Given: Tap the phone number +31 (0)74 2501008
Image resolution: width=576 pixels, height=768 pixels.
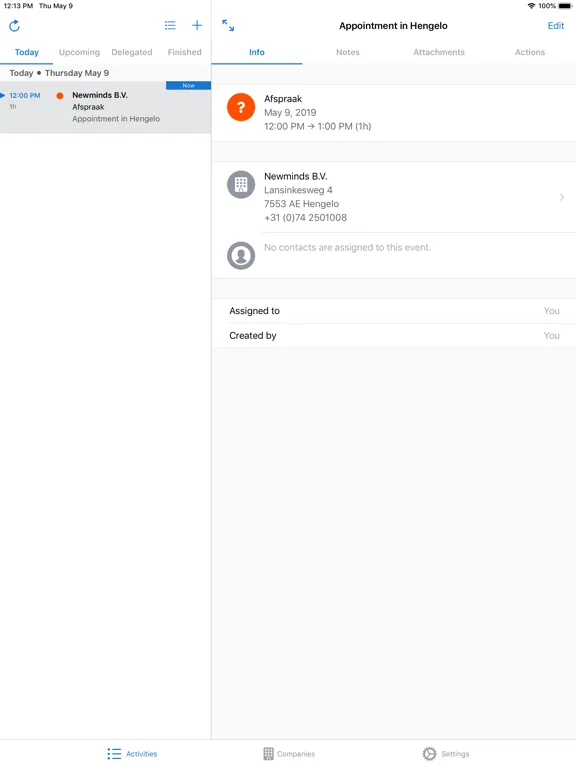Looking at the screenshot, I should point(306,217).
